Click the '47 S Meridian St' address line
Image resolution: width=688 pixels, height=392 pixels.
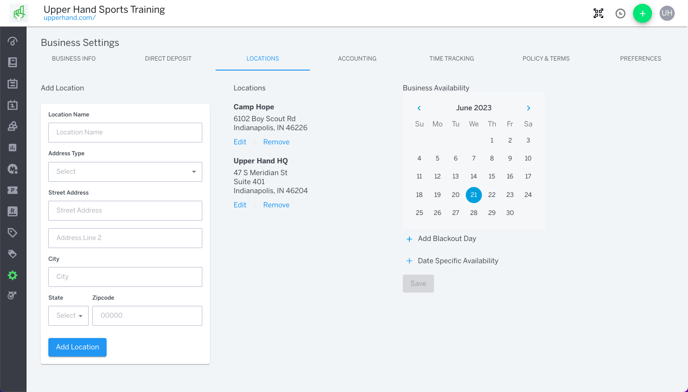pyautogui.click(x=261, y=173)
